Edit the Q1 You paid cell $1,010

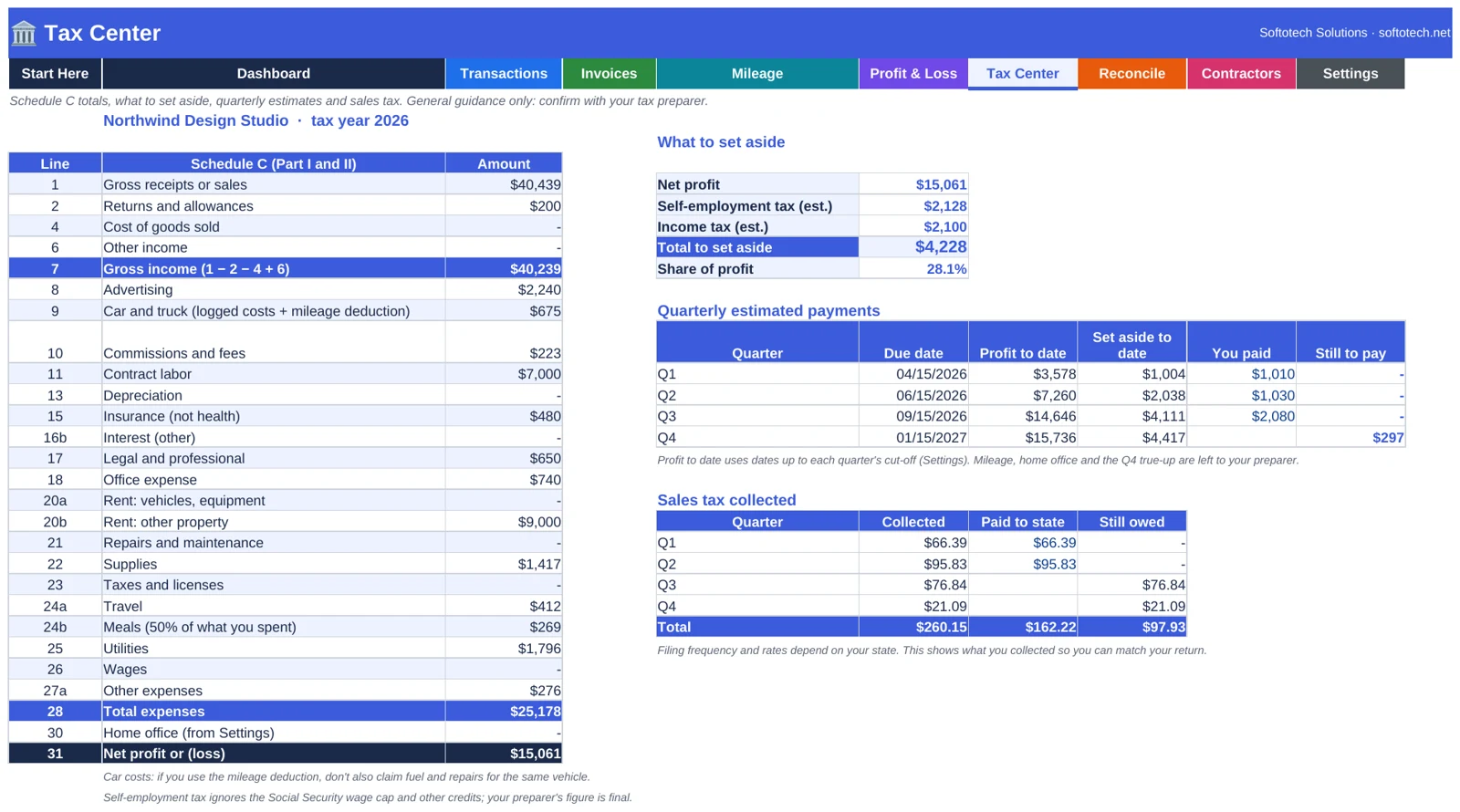click(x=1241, y=374)
